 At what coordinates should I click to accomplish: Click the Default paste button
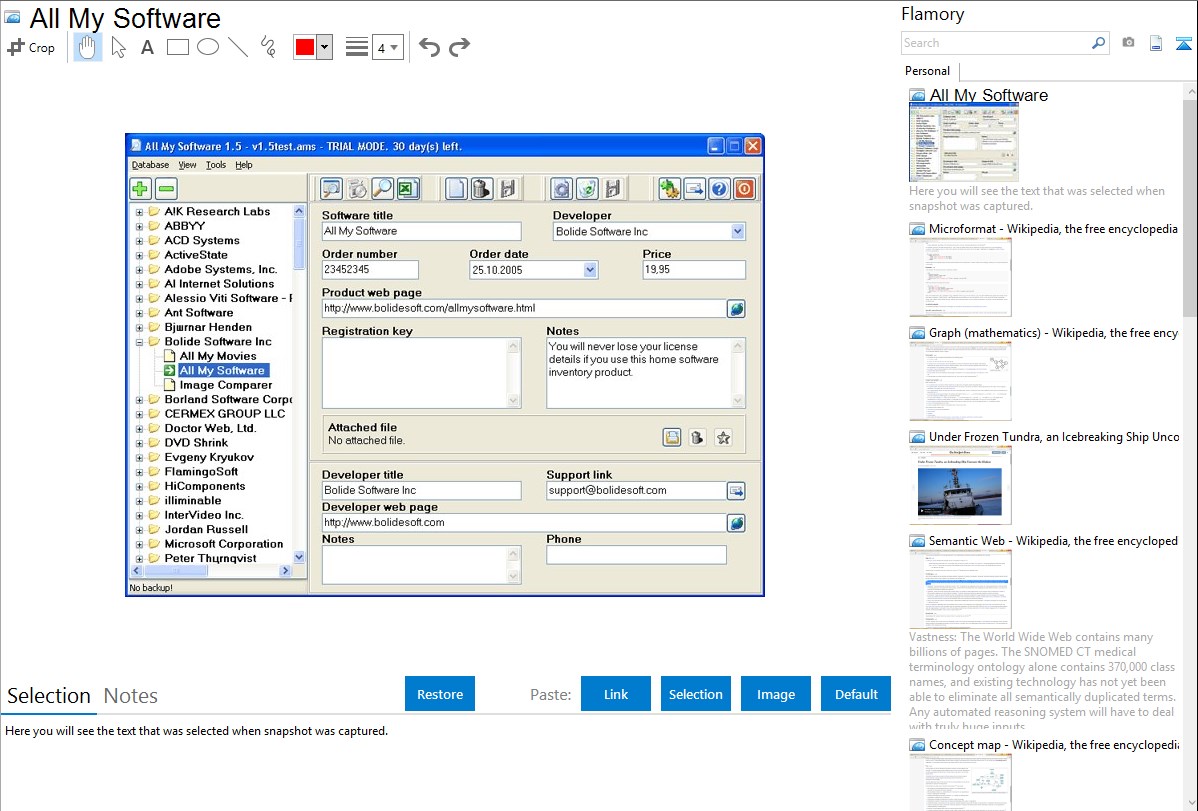click(856, 694)
